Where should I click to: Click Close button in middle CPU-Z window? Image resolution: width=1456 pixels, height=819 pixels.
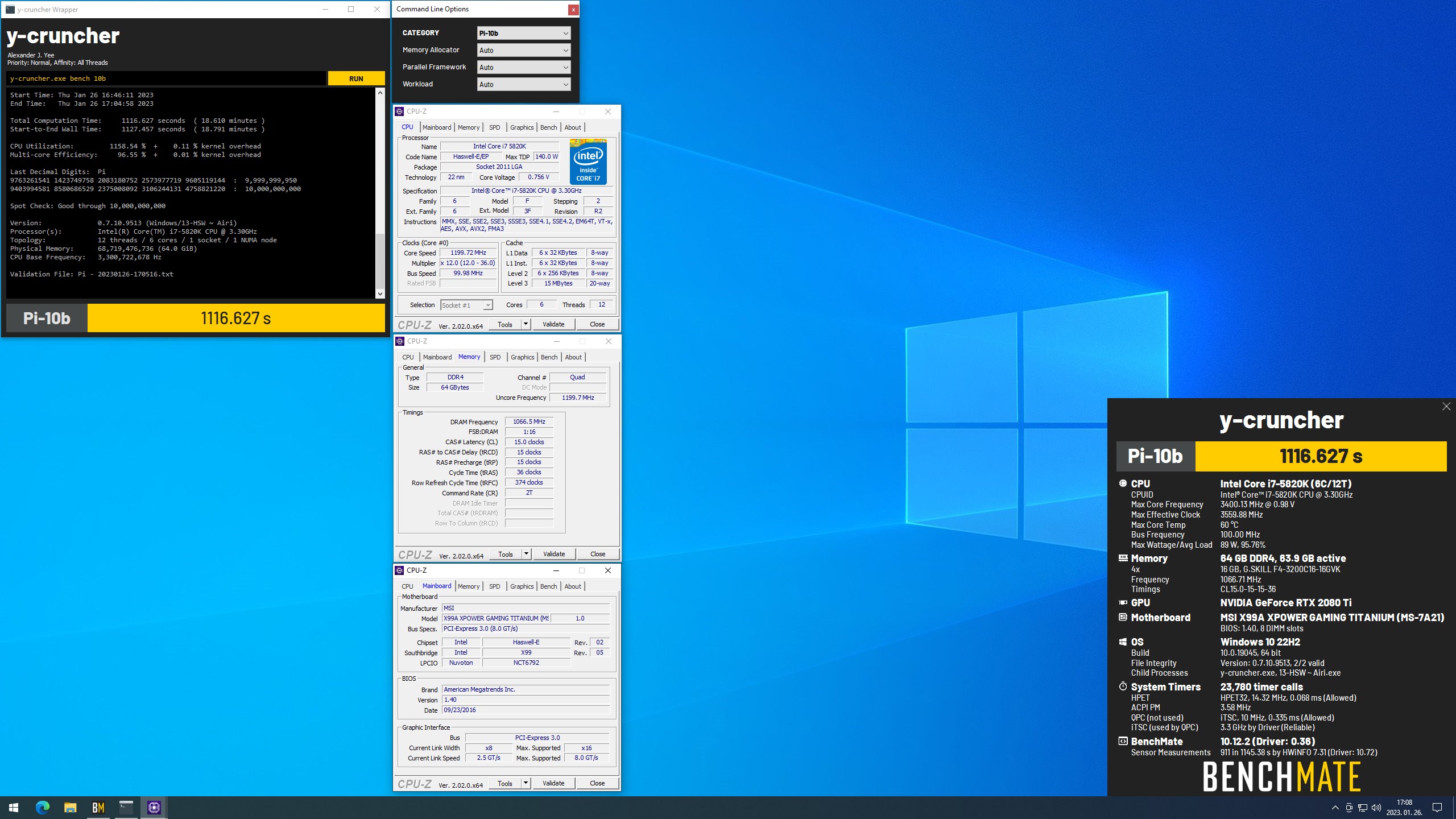click(598, 554)
